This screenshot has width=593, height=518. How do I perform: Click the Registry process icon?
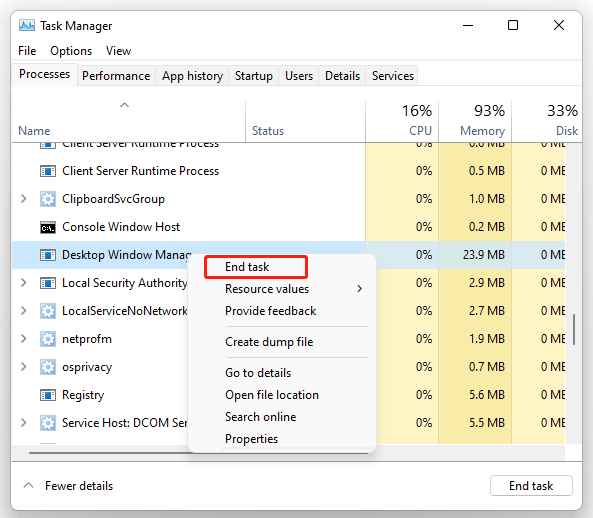[x=48, y=395]
